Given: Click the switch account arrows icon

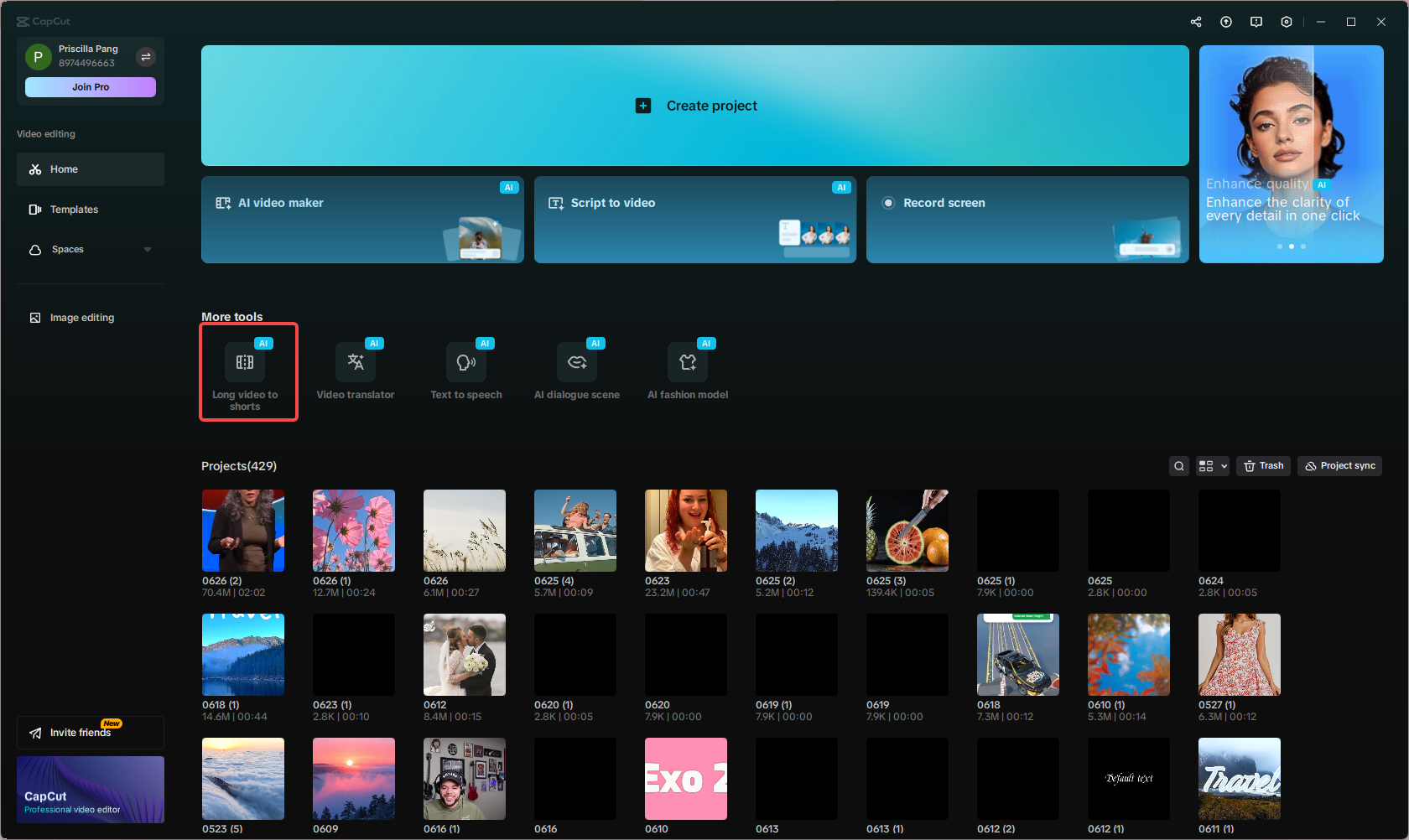Looking at the screenshot, I should [146, 57].
